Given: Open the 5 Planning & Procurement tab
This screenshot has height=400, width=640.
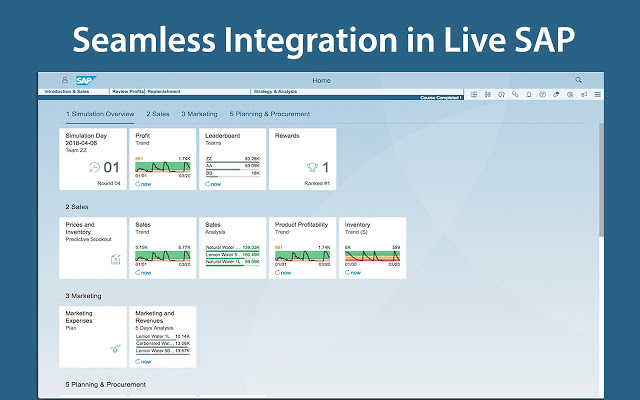Looking at the screenshot, I should 270,114.
